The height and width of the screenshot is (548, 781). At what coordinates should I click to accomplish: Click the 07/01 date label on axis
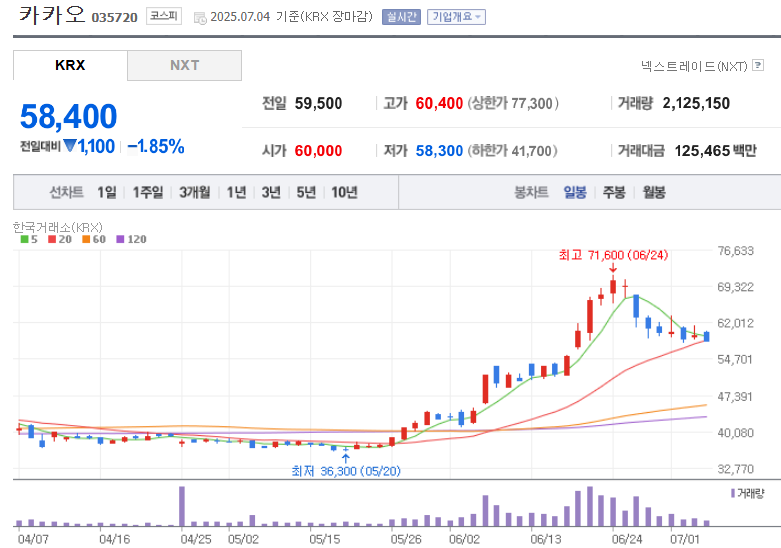[685, 539]
